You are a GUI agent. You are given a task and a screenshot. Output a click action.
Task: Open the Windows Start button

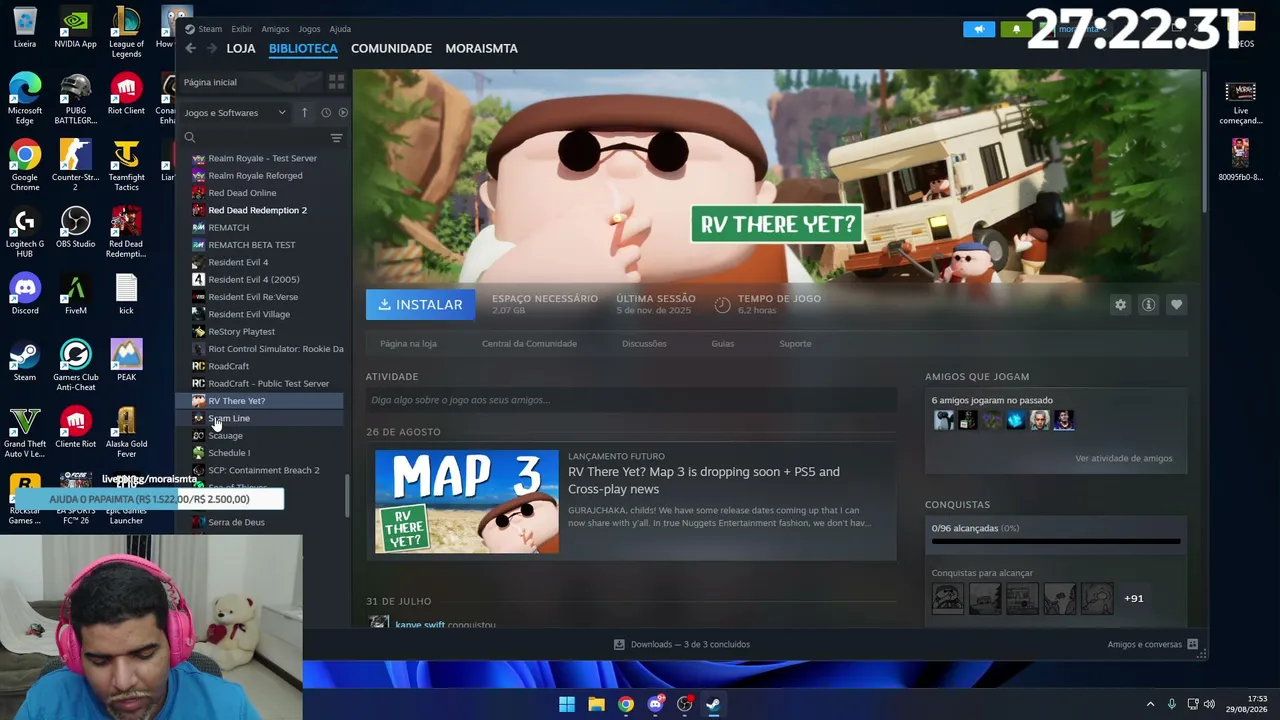pos(567,704)
